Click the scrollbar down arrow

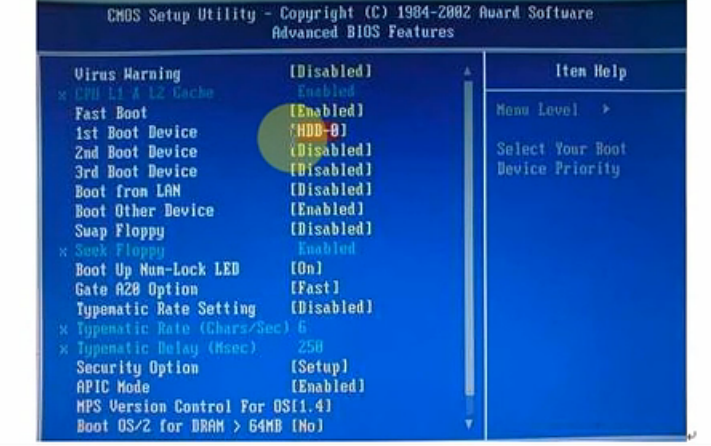pos(469,424)
